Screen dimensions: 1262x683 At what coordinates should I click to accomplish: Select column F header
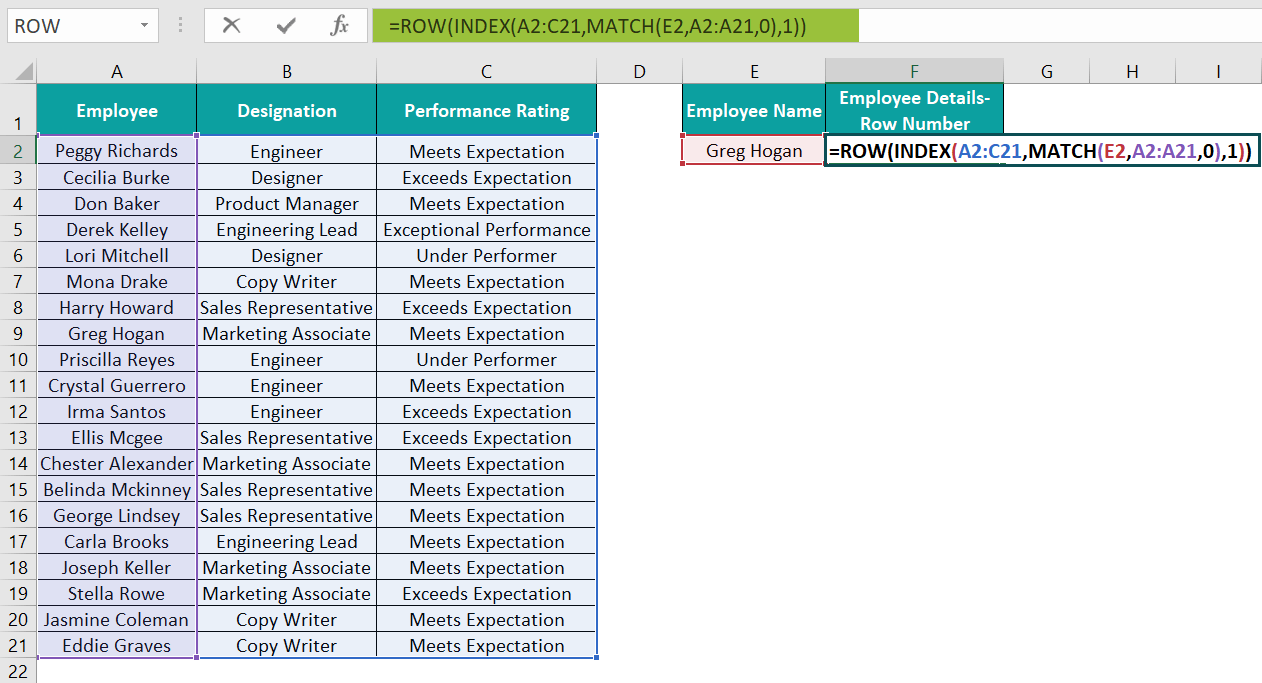[913, 71]
